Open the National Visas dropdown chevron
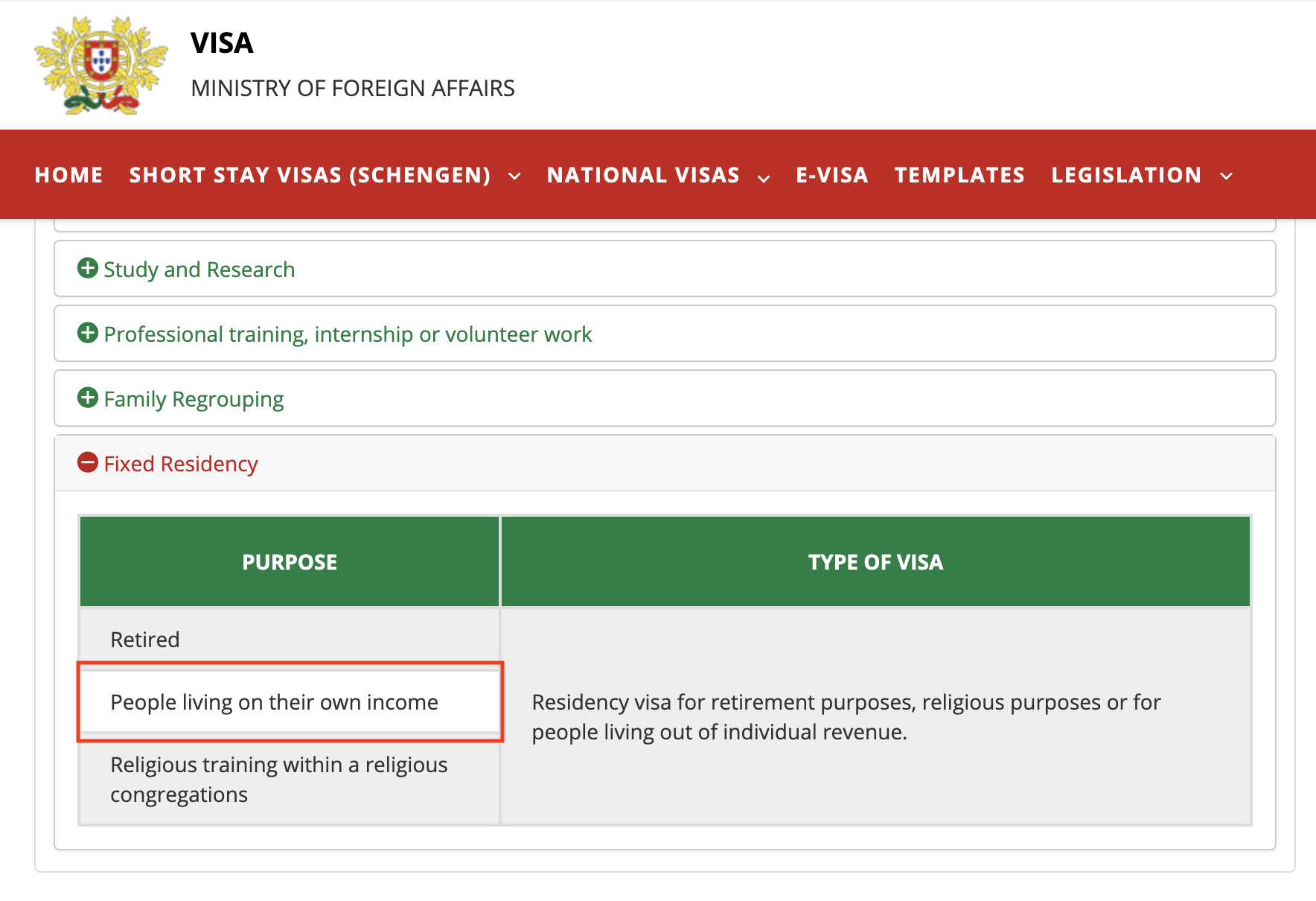Viewport: 1316px width, 901px height. tap(764, 178)
